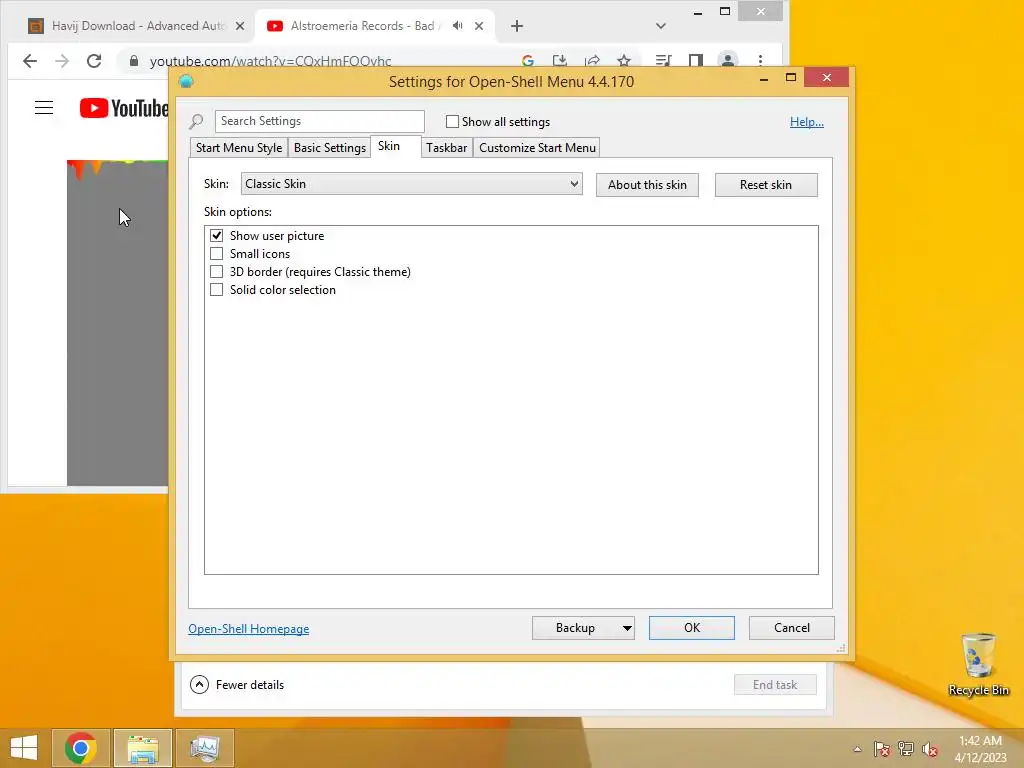The image size is (1024, 768).
Task: Click Chrome's forward navigation arrow
Action: [x=62, y=61]
